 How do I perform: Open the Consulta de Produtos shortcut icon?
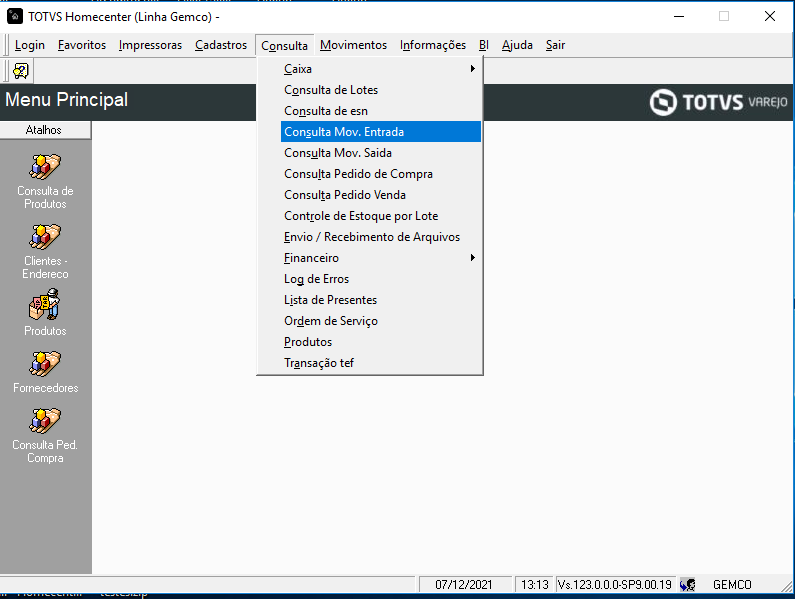click(x=45, y=167)
